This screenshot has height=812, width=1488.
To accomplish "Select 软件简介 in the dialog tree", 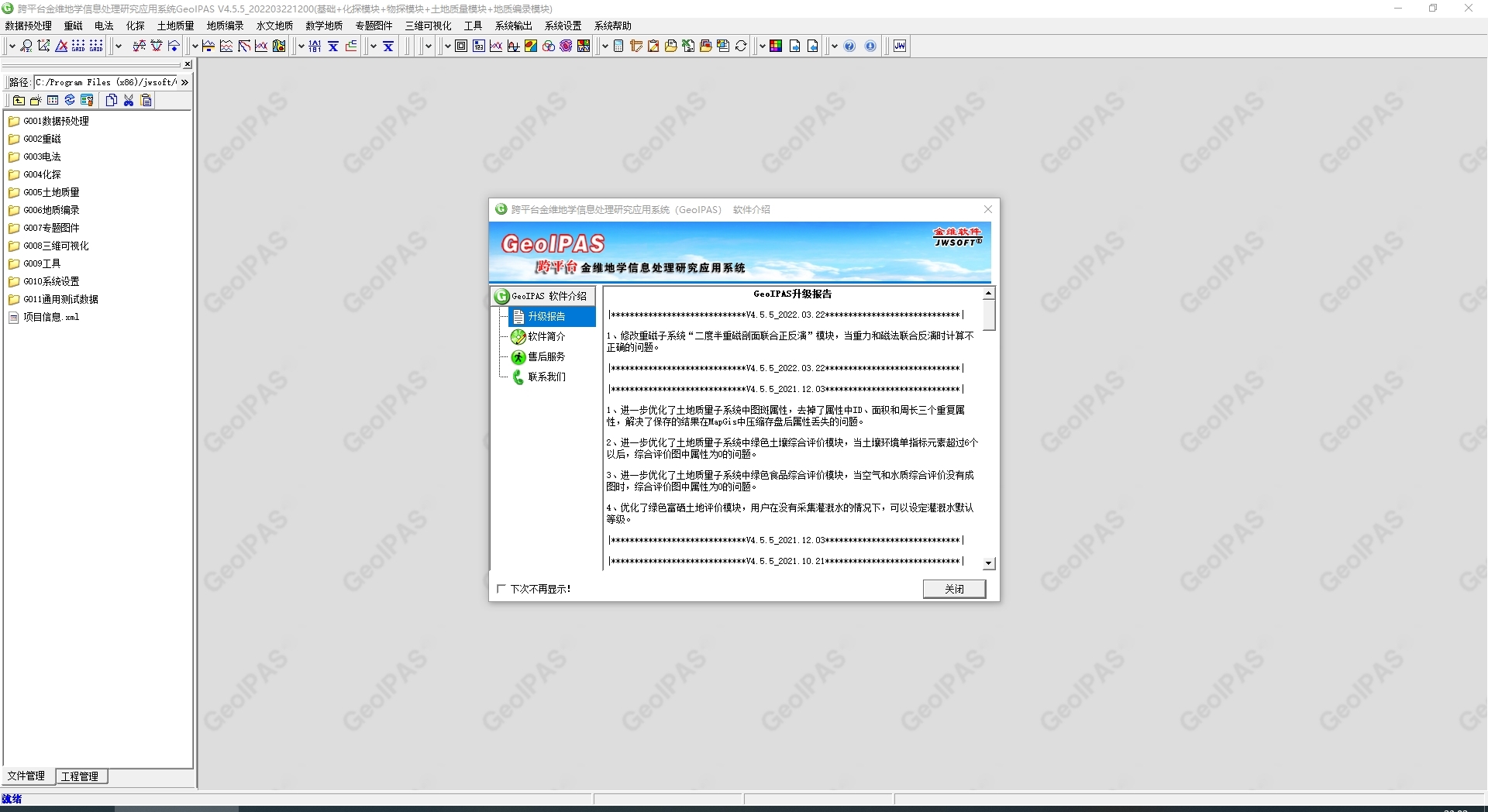I will (x=539, y=337).
